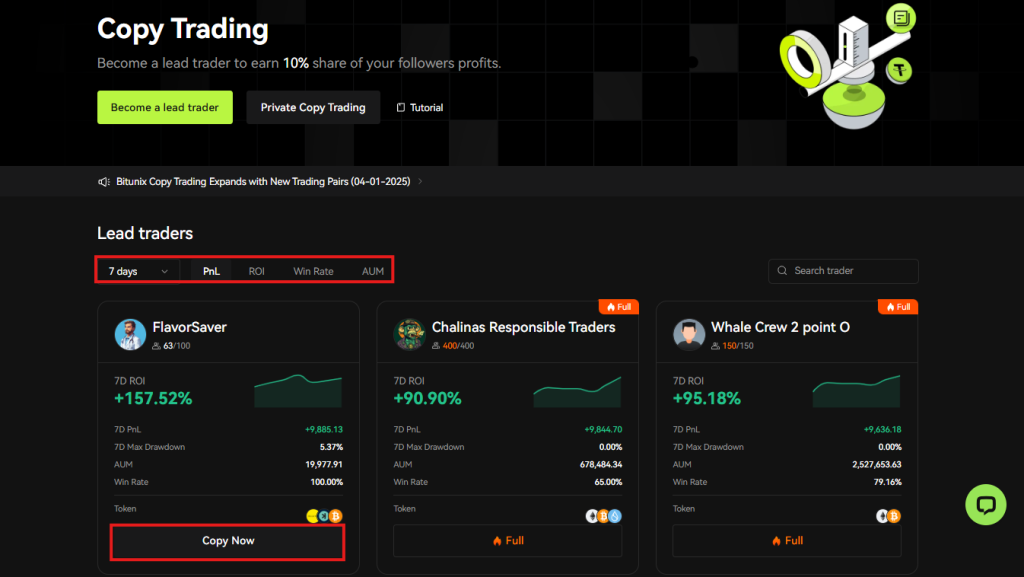Select the announcement speaker icon
The image size is (1024, 577).
(103, 181)
